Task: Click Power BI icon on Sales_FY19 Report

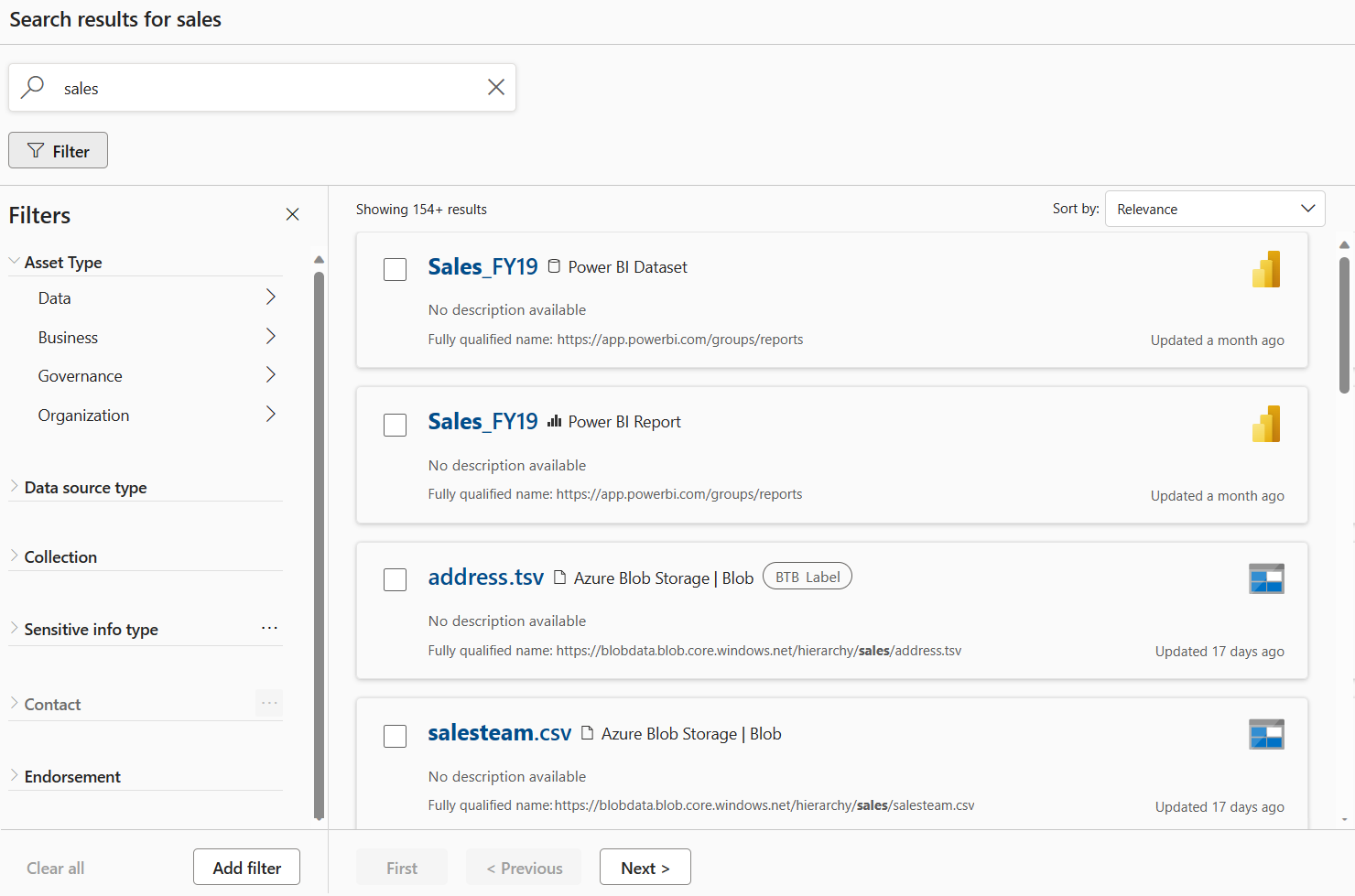Action: (x=1266, y=424)
